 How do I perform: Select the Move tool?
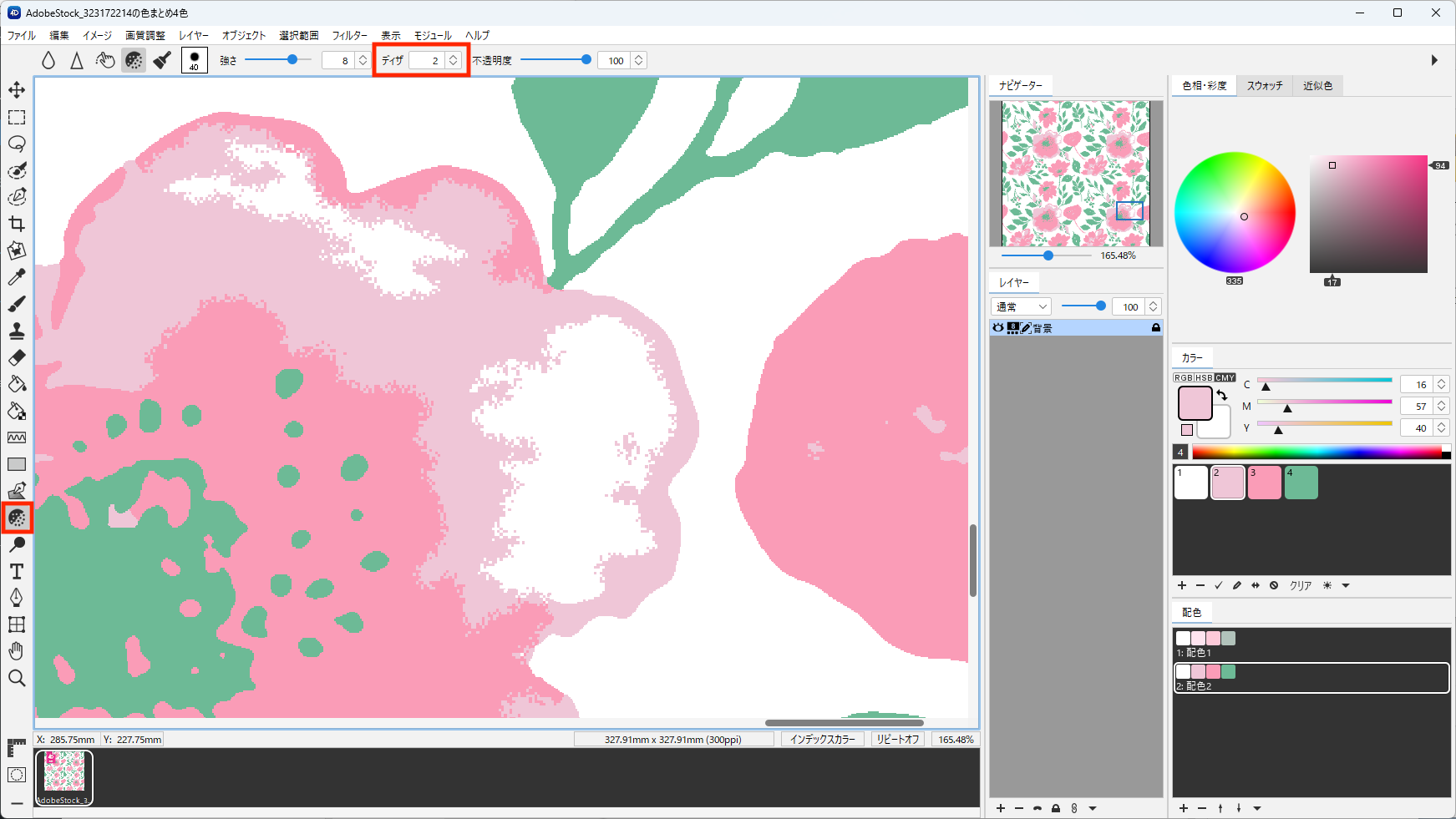coord(17,90)
